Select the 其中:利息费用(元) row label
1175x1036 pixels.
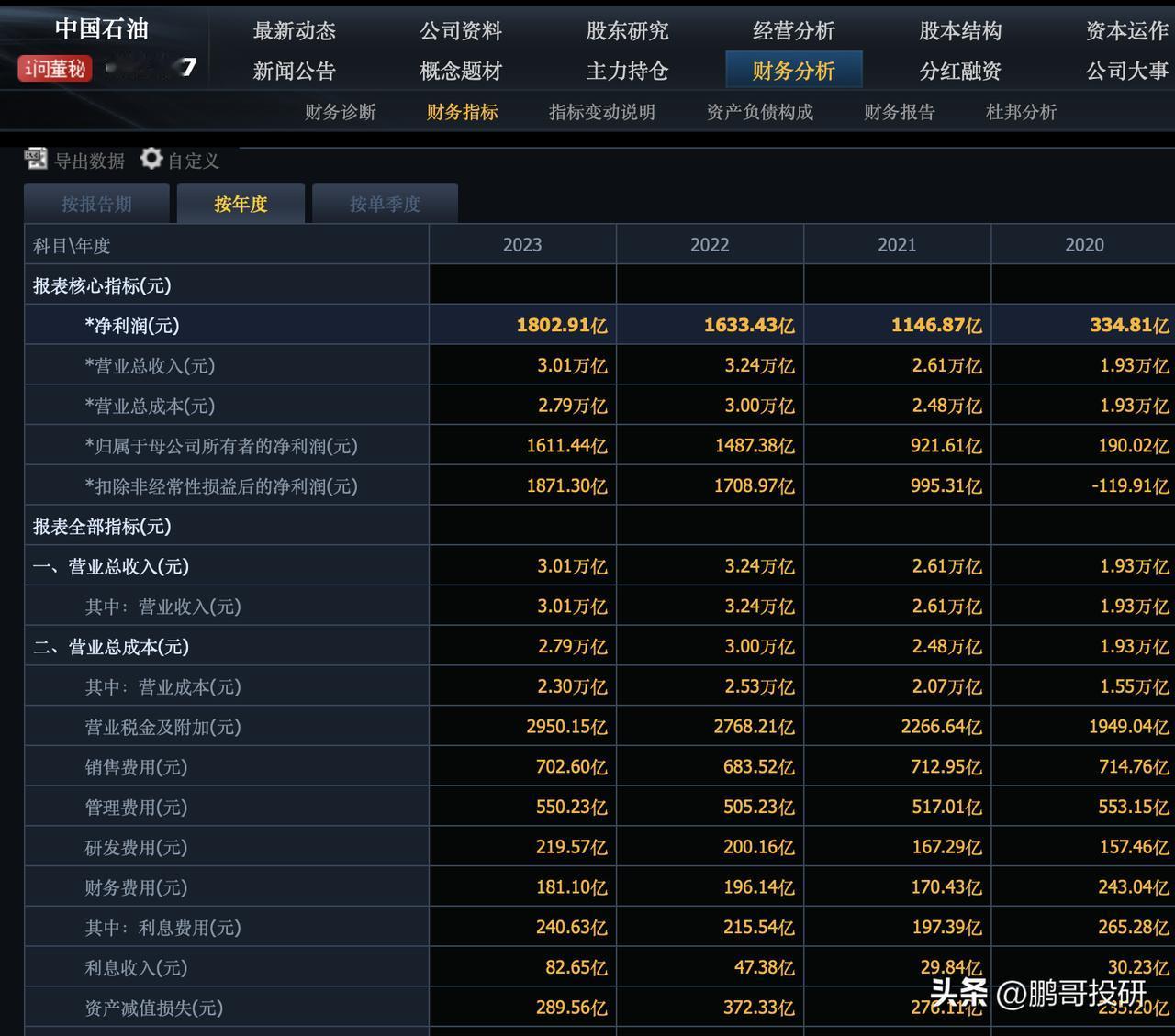pos(163,928)
